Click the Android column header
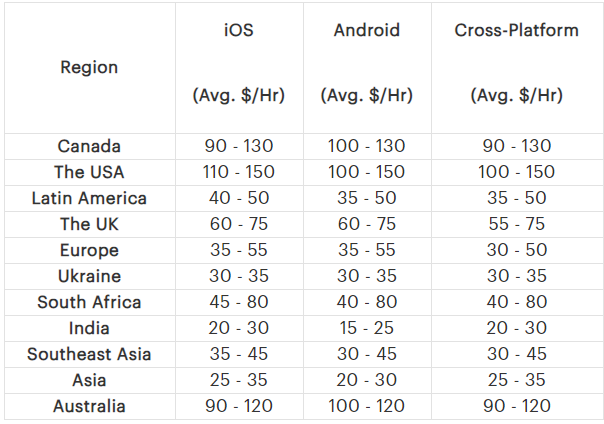Image resolution: width=604 pixels, height=424 pixels. click(x=366, y=30)
